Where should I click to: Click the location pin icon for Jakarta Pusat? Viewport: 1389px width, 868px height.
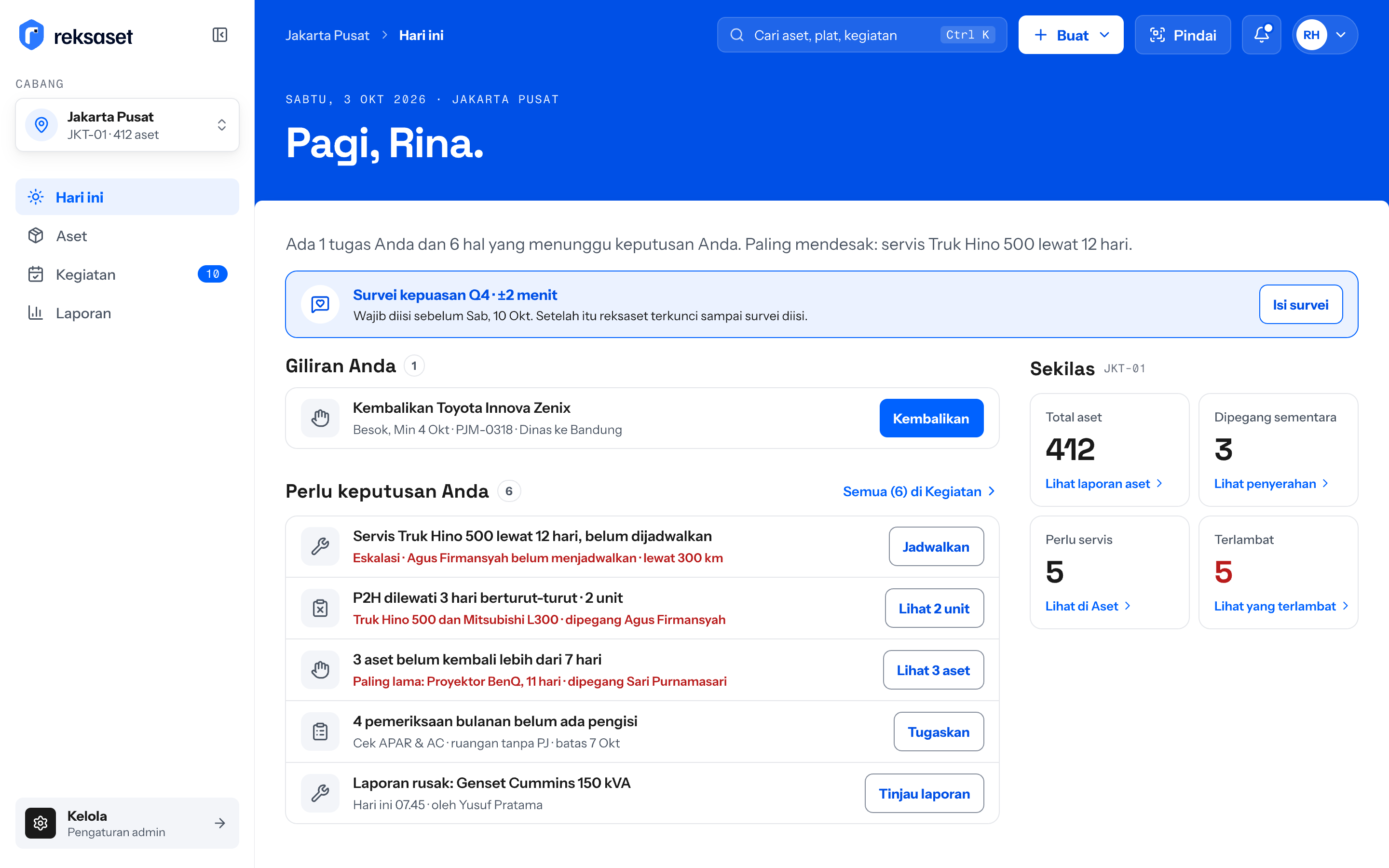coord(41,124)
